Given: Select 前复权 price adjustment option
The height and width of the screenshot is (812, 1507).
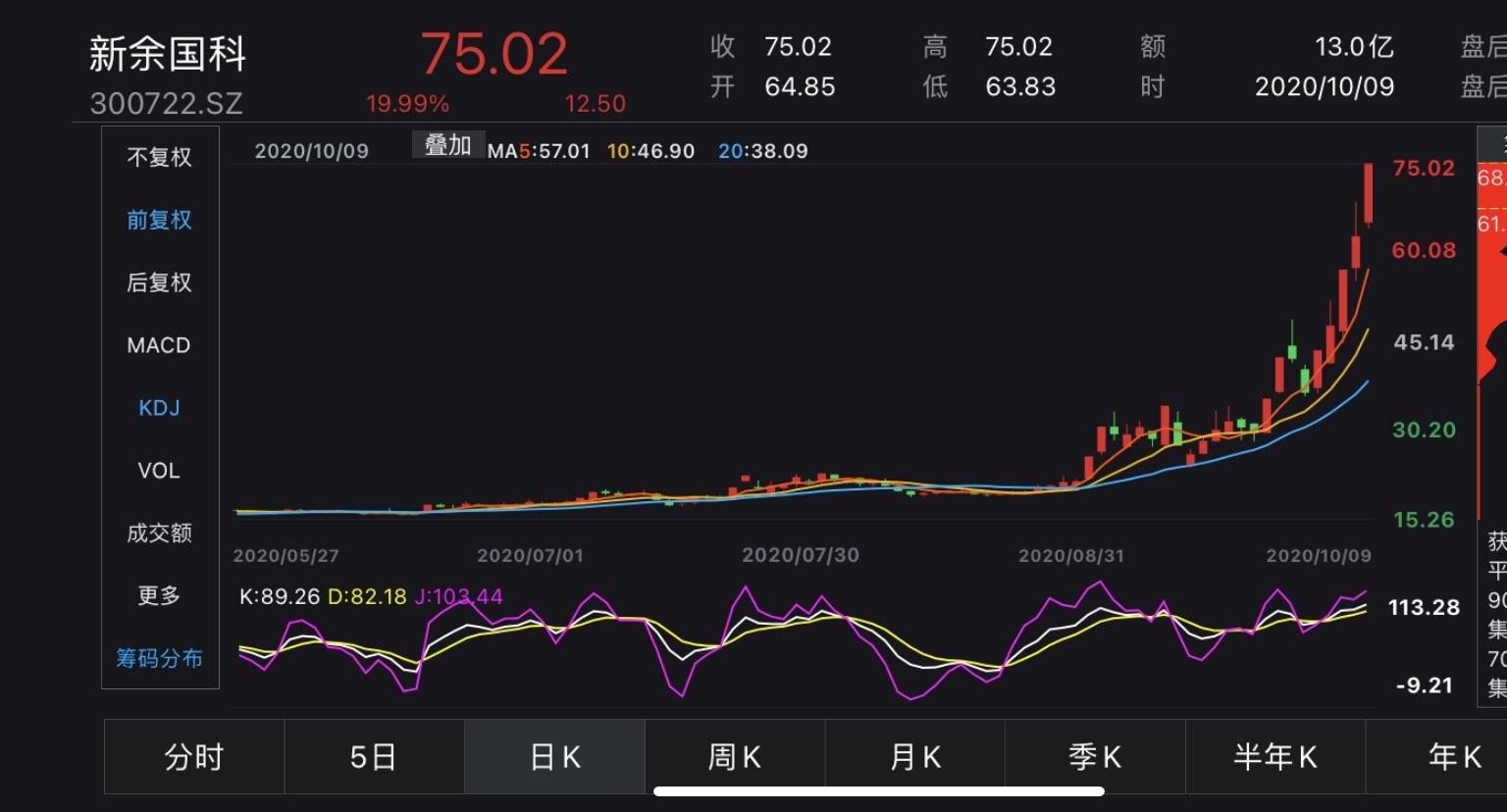Looking at the screenshot, I should pos(159,220).
